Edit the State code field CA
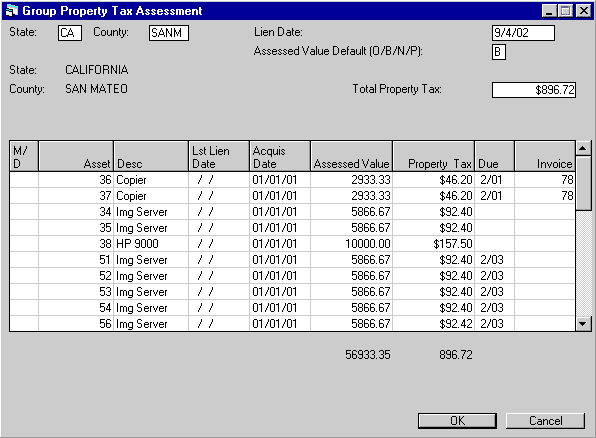Viewport: 596px width, 438px height. coord(70,33)
